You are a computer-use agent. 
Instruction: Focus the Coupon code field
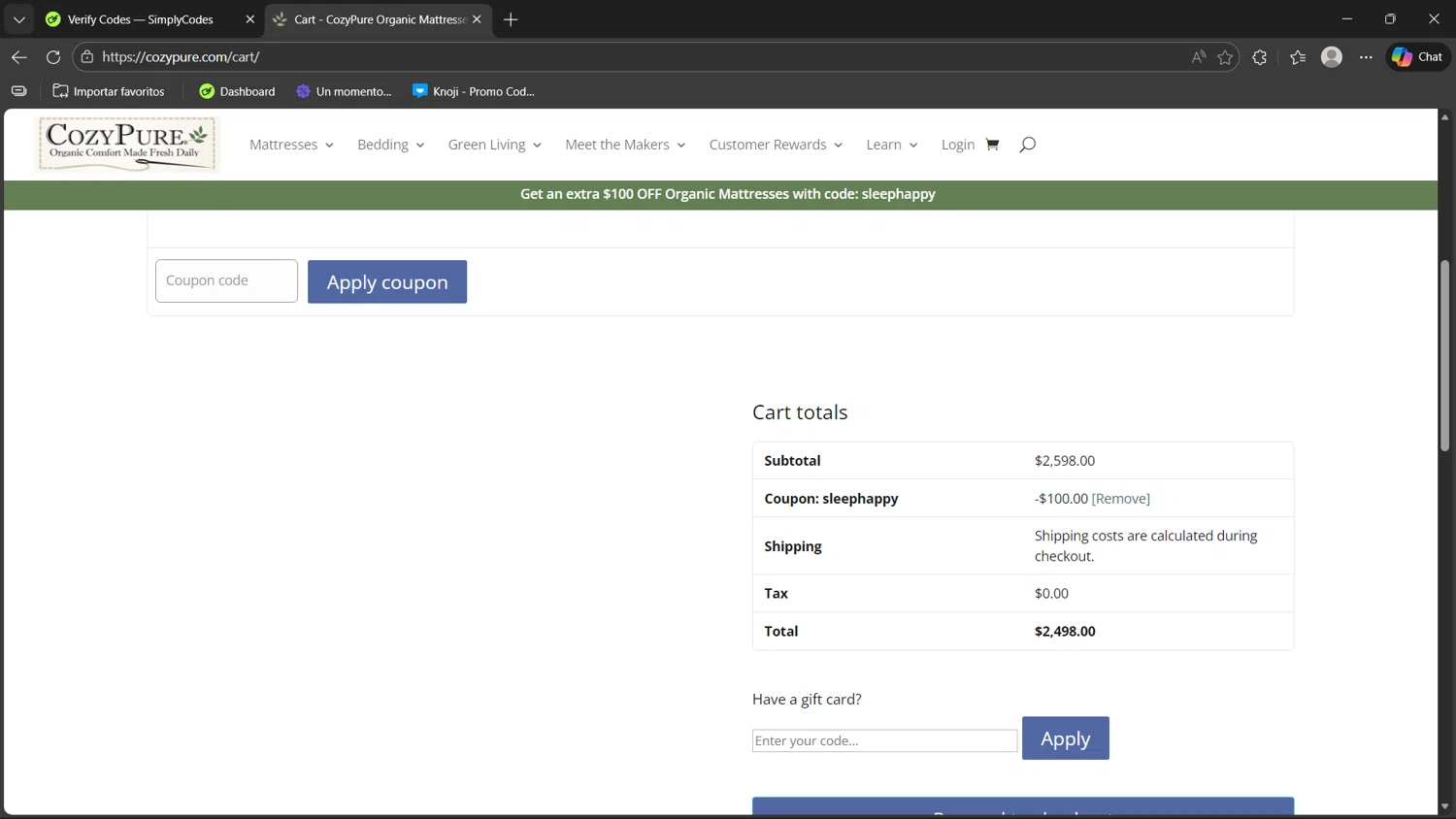click(x=226, y=280)
